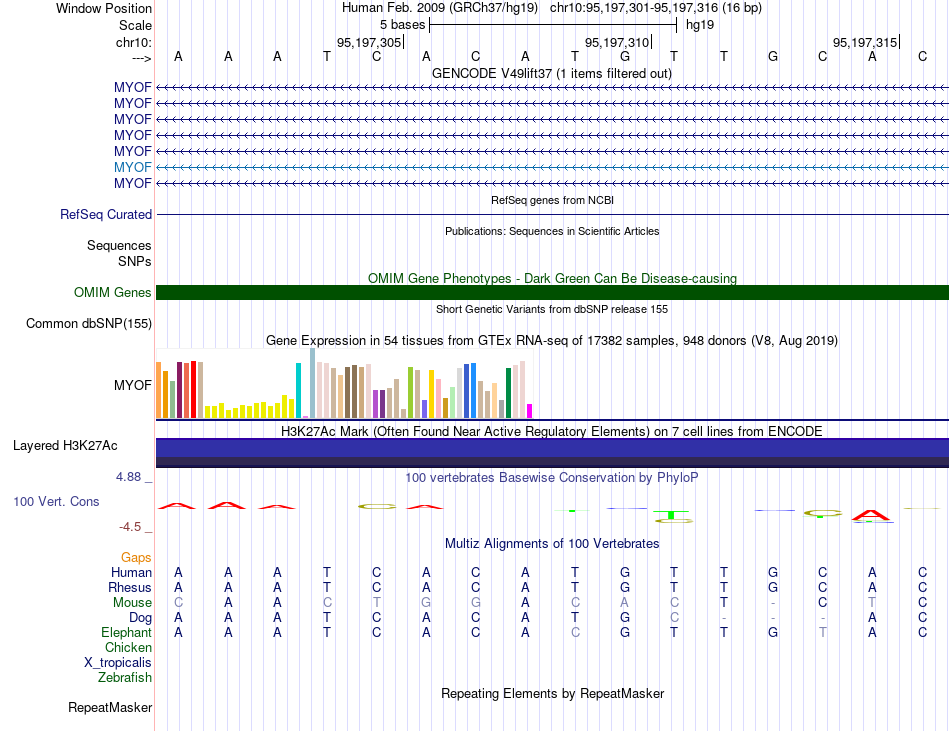
Task: Click the blue H3K27Ac signal band
Action: [x=552, y=448]
